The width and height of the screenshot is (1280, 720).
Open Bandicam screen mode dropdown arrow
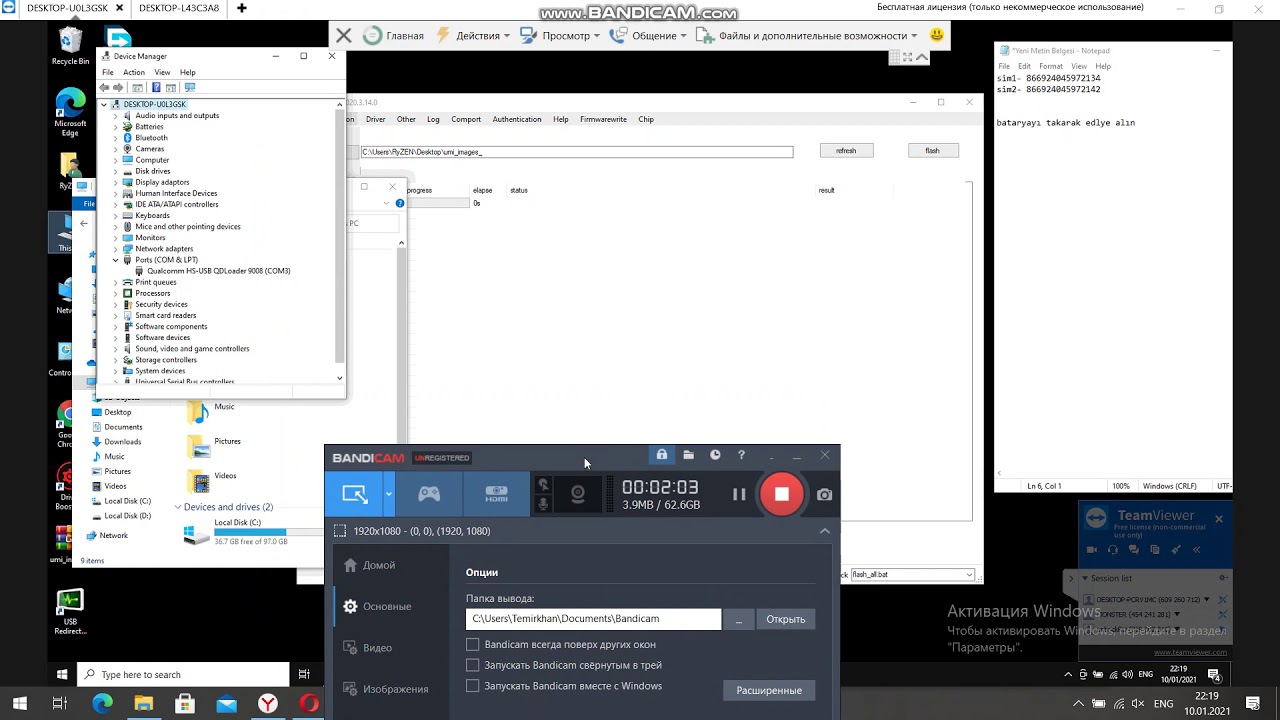coord(389,494)
